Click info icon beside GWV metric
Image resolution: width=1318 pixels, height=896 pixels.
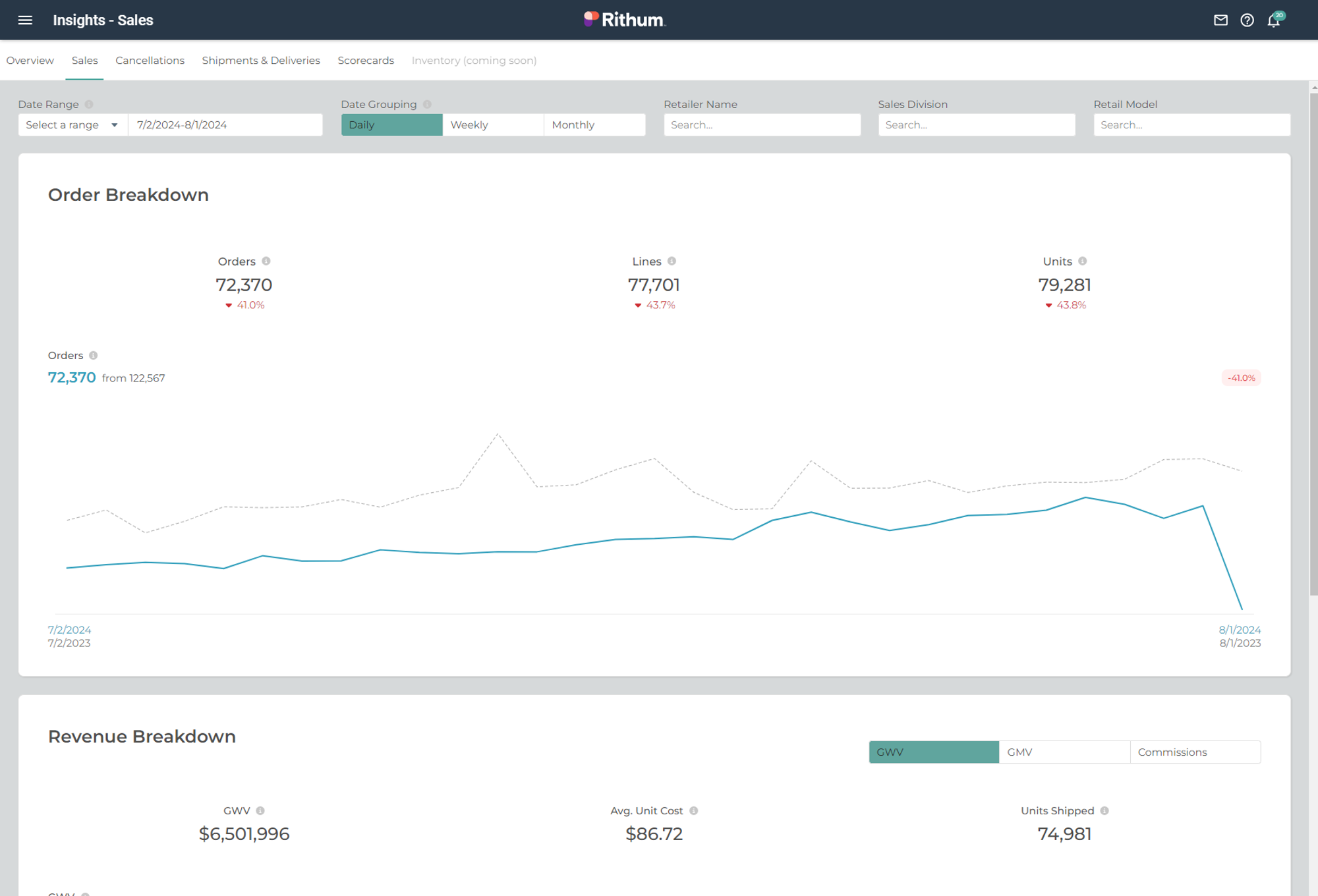260,810
